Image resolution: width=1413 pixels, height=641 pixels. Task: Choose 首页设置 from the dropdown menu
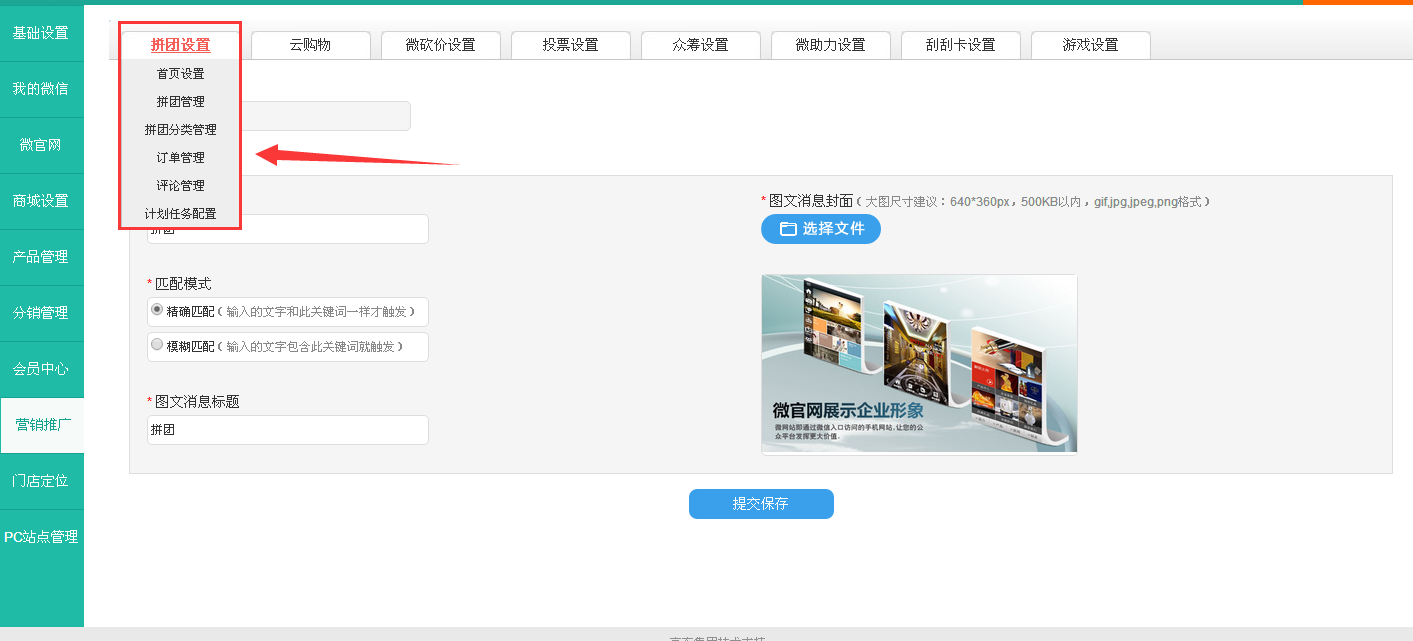tap(181, 74)
